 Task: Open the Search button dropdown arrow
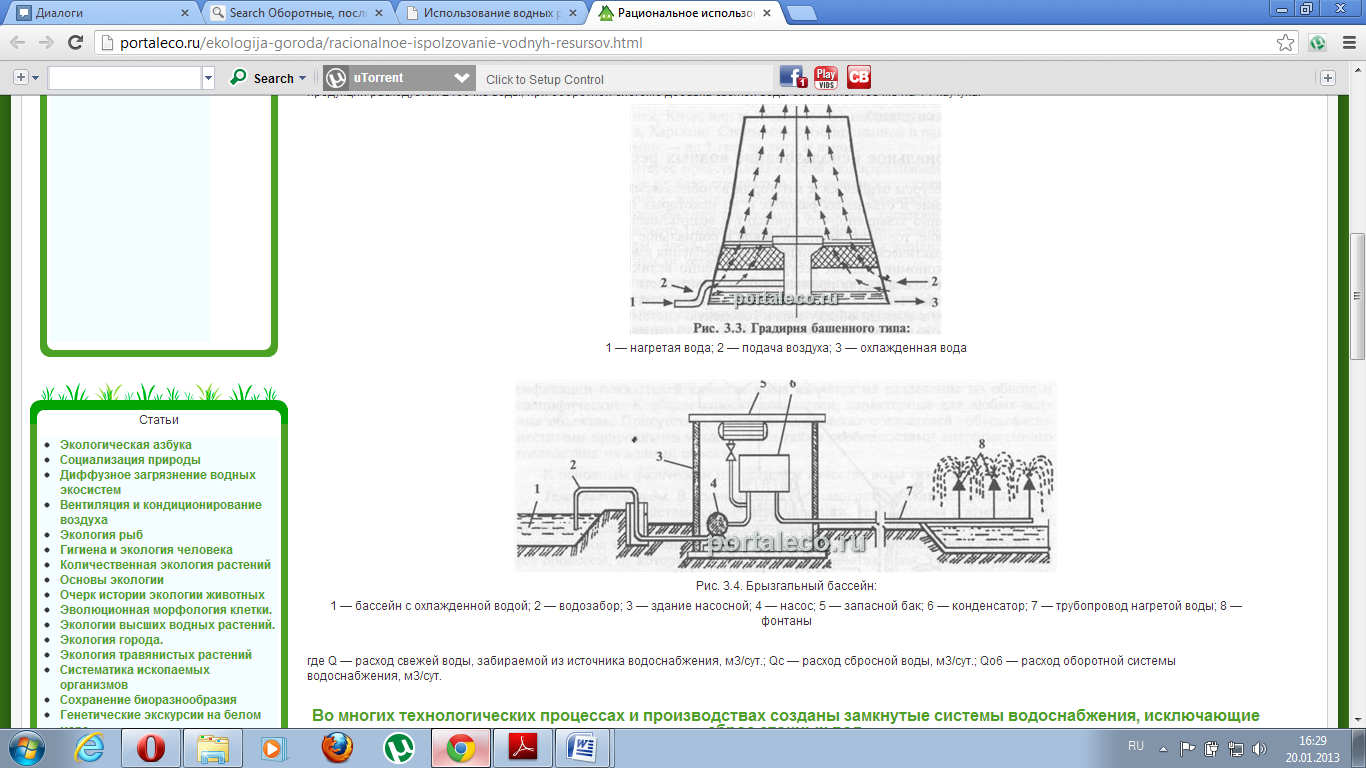coord(303,78)
